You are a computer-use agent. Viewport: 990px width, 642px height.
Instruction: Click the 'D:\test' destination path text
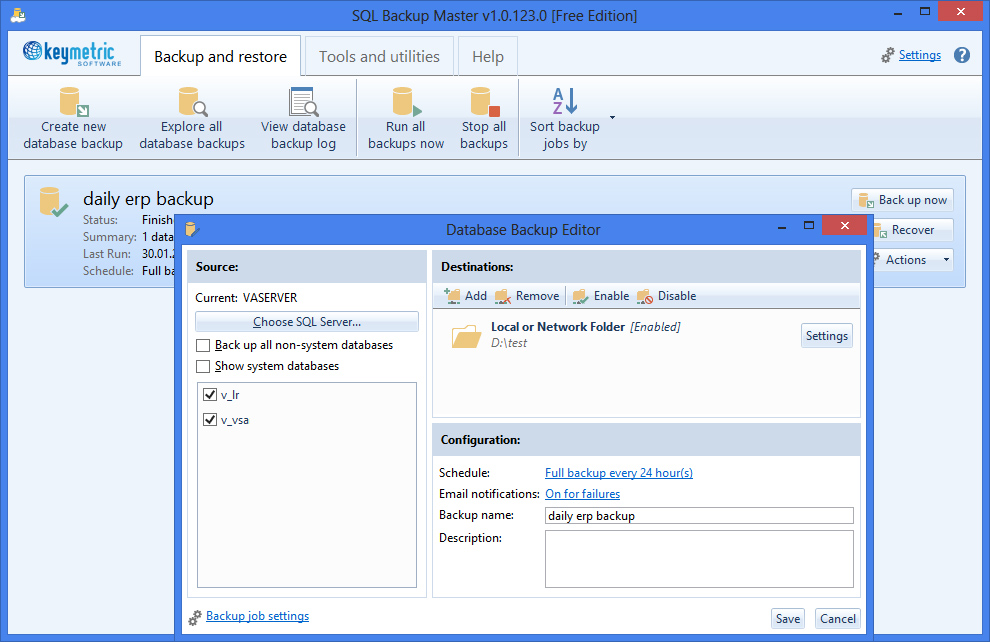[509, 343]
